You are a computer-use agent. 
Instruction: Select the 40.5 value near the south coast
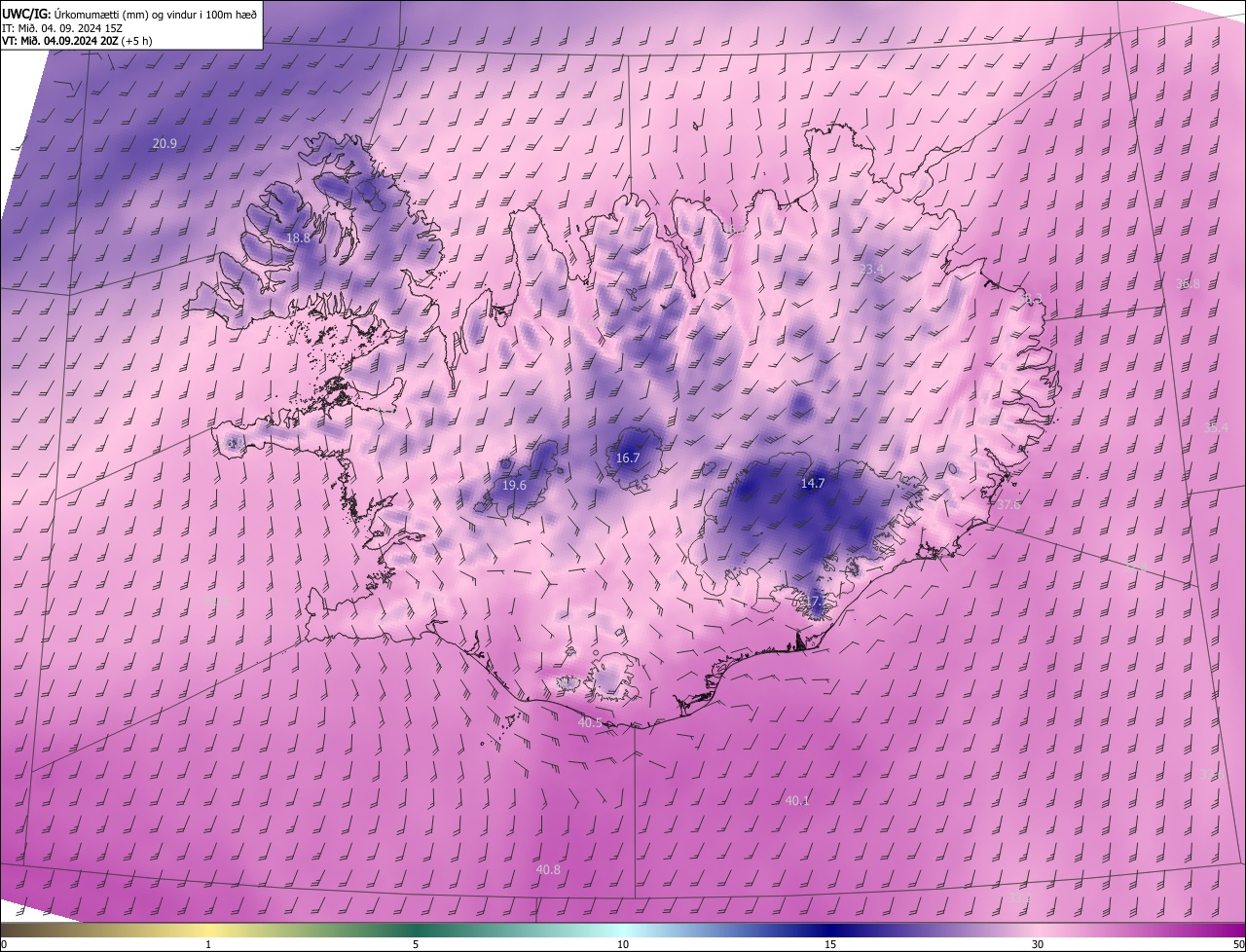(x=590, y=722)
